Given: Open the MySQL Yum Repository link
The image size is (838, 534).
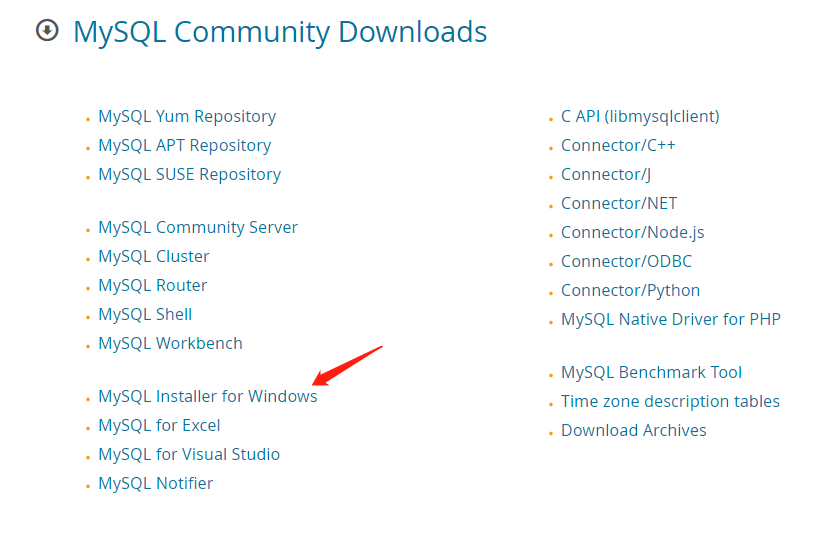Looking at the screenshot, I should pyautogui.click(x=187, y=117).
